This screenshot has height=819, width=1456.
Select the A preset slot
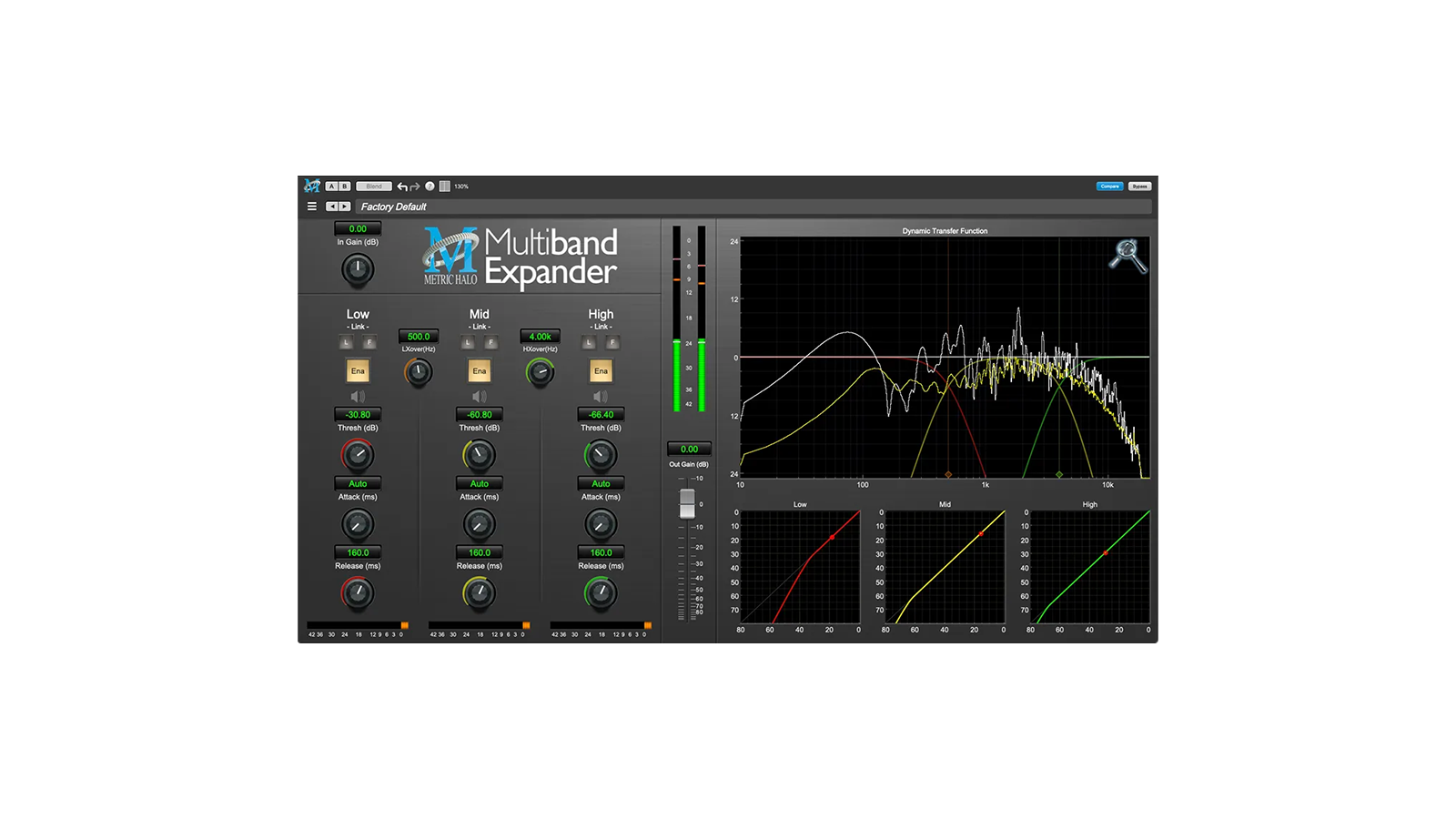pyautogui.click(x=331, y=187)
